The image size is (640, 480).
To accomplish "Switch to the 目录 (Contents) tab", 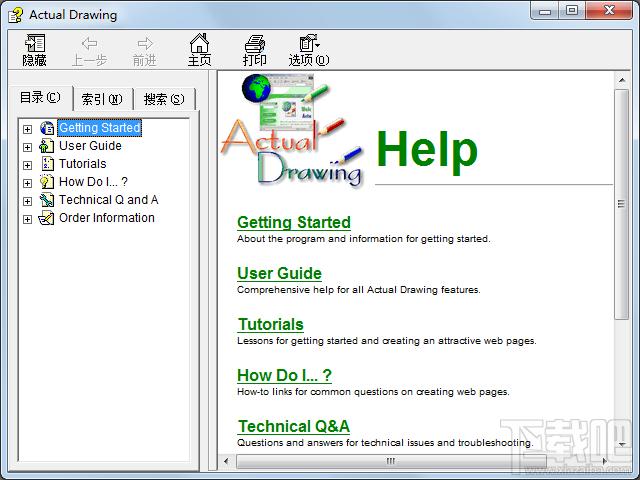I will [x=40, y=98].
